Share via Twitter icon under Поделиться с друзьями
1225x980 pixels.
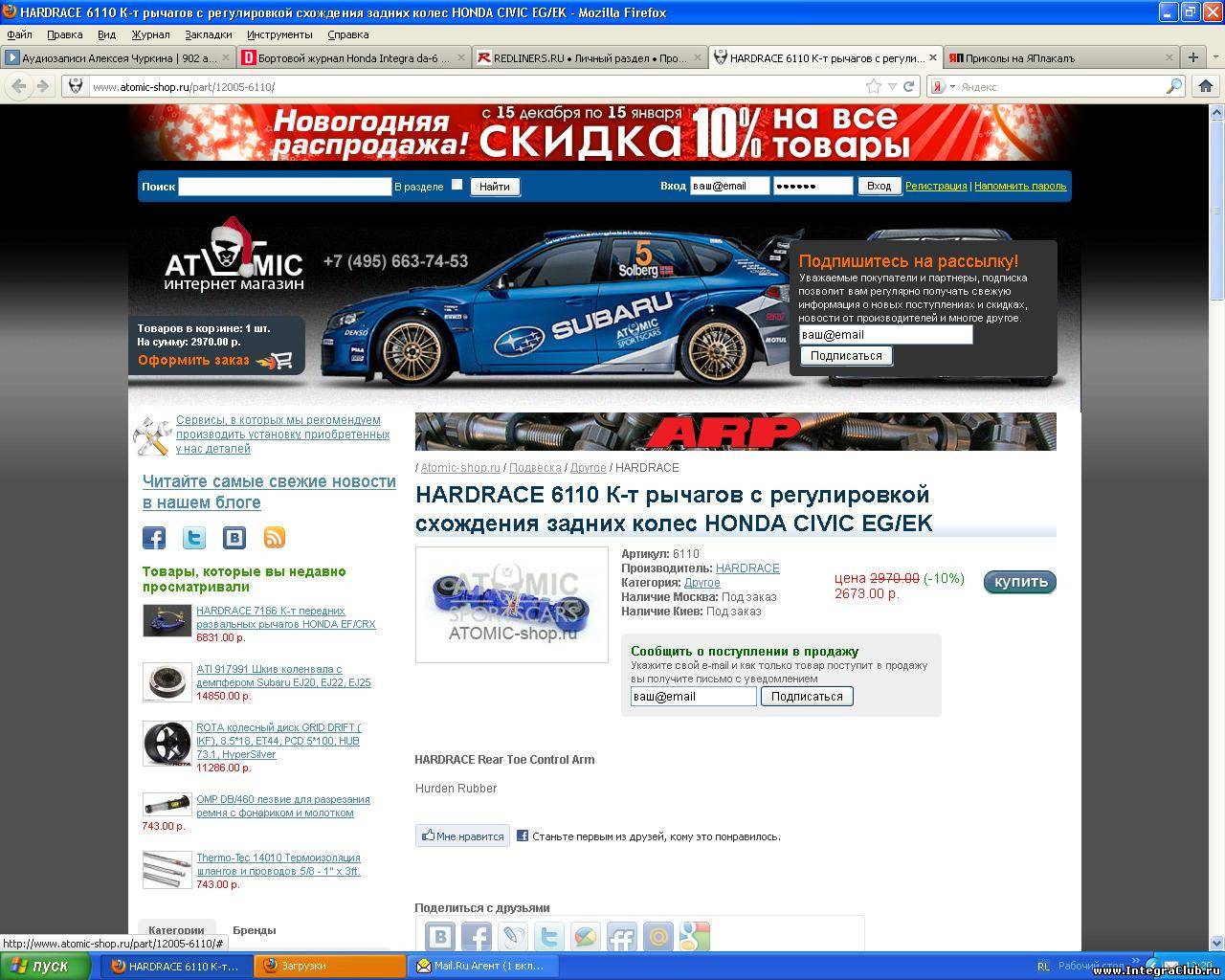[x=549, y=937]
